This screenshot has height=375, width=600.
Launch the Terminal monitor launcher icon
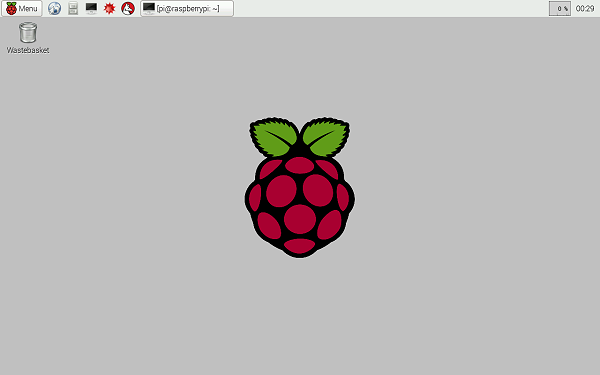(91, 8)
